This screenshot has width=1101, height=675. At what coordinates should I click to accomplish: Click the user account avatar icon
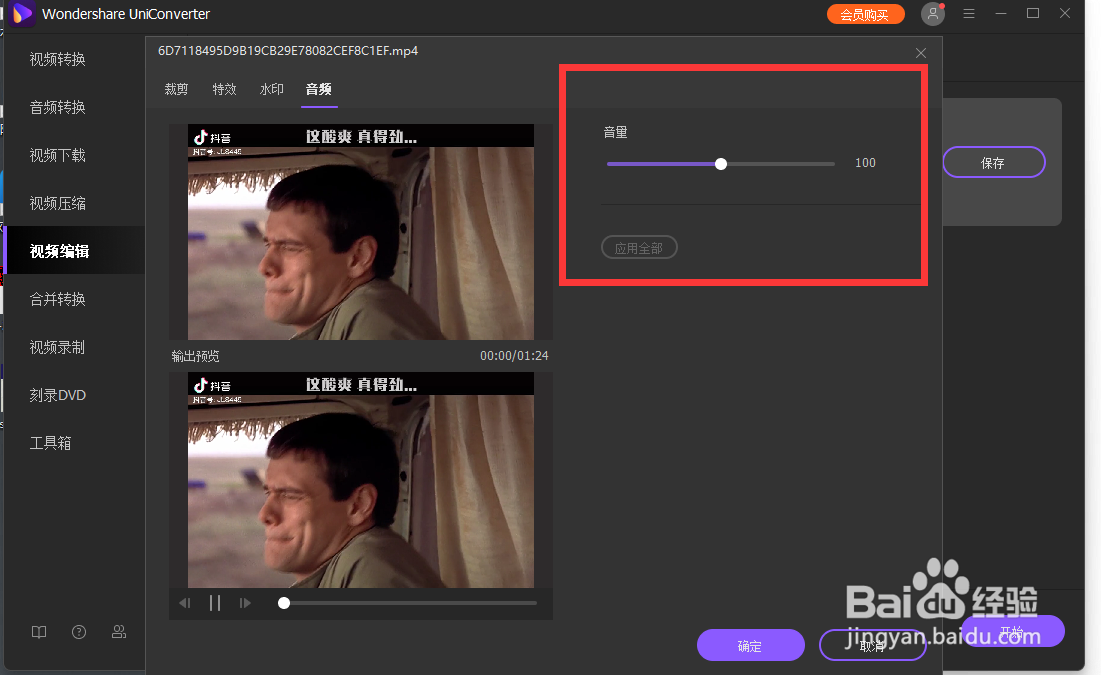[932, 13]
